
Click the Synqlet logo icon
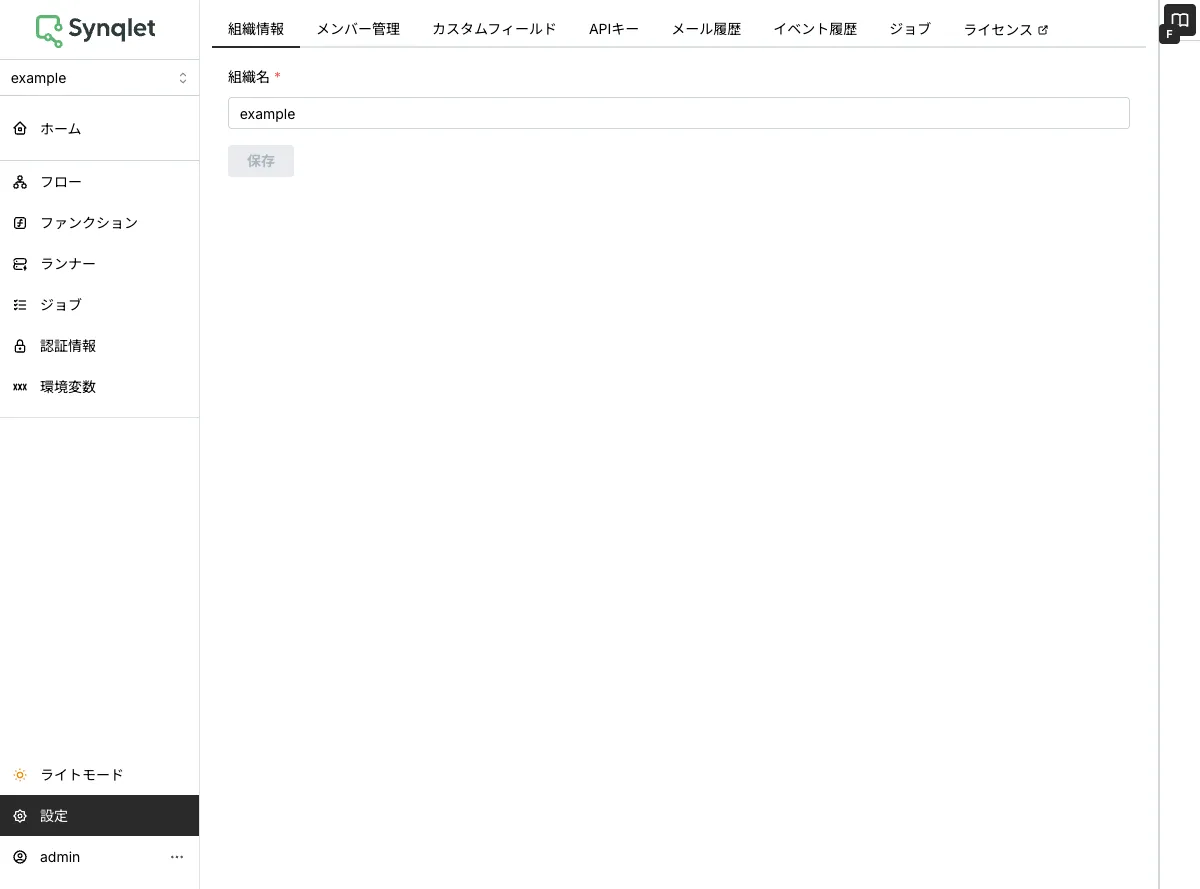click(x=49, y=30)
